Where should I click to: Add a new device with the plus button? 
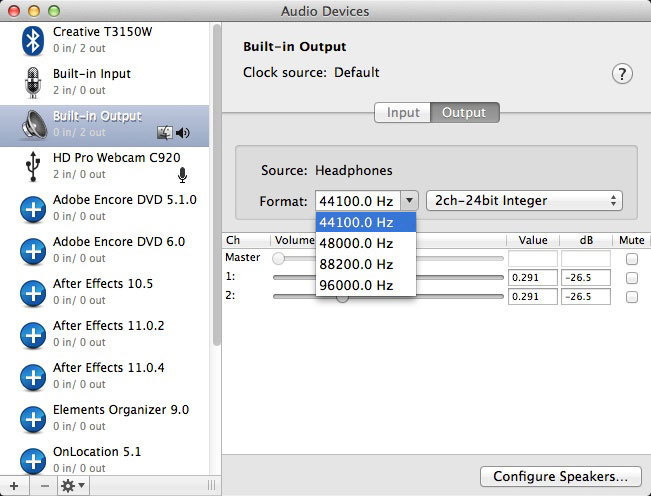pyautogui.click(x=14, y=486)
